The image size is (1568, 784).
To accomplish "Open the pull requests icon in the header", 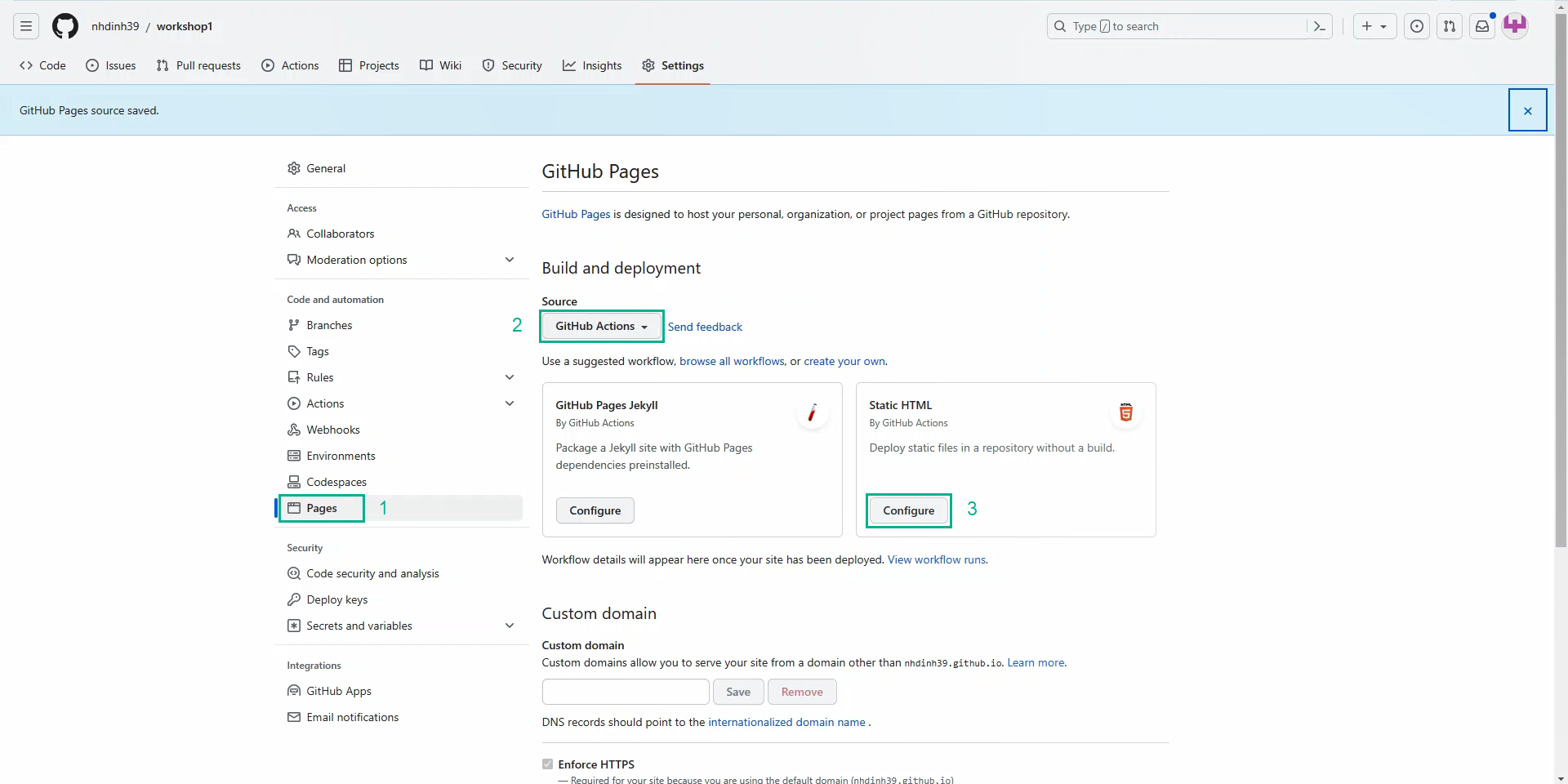I will tap(1450, 26).
